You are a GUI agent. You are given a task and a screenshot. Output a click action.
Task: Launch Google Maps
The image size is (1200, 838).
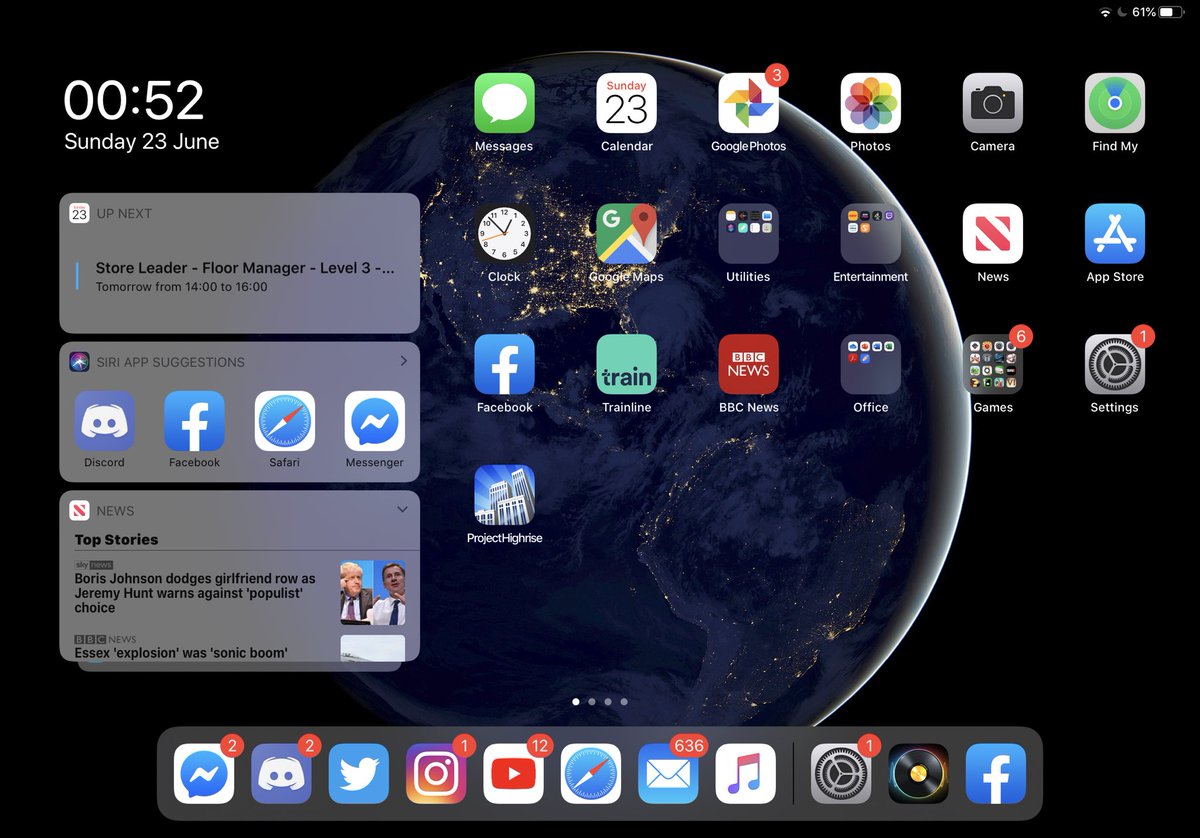[626, 235]
